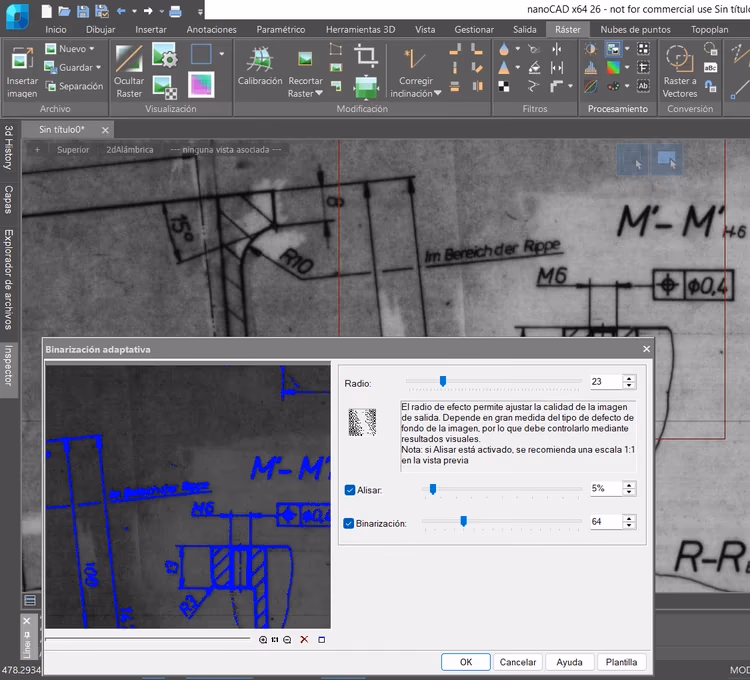Click the OK button
Viewport: 750px width, 680px height.
pos(466,662)
